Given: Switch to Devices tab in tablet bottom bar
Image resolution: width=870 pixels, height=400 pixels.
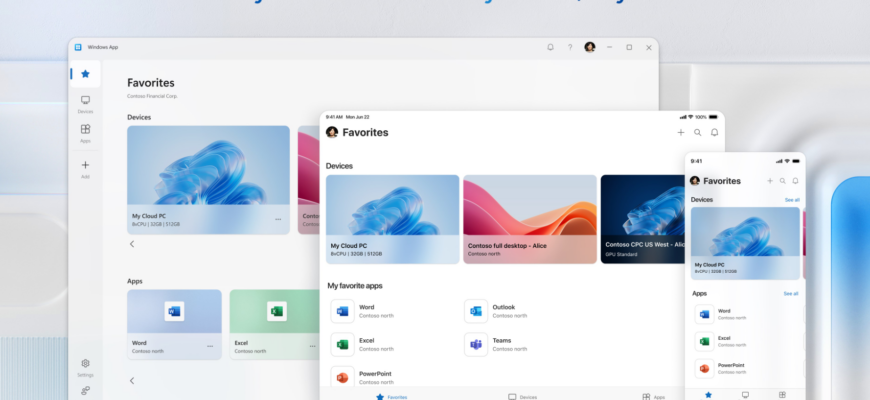Looking at the screenshot, I should pyautogui.click(x=522, y=397).
